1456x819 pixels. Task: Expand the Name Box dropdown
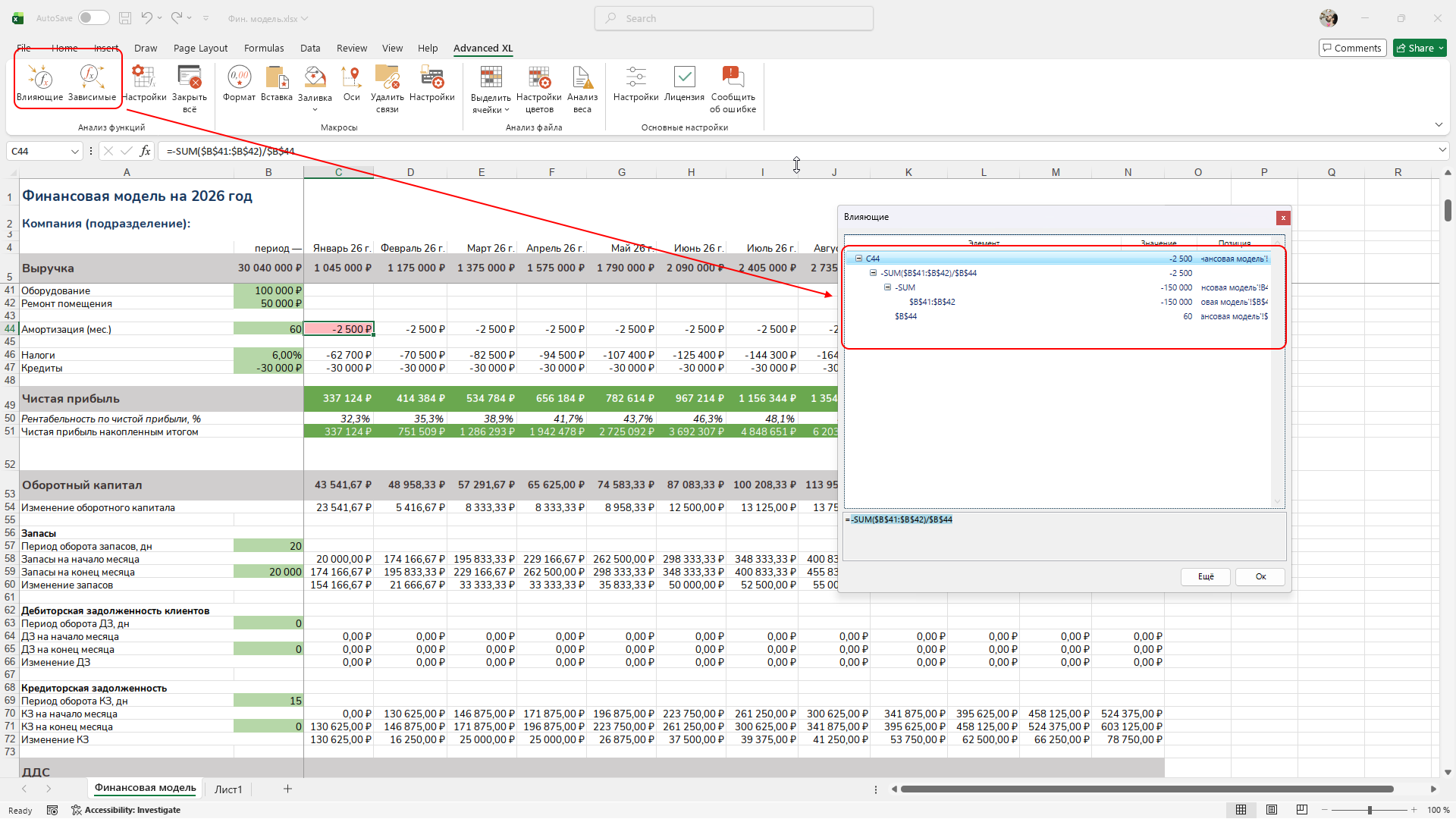point(74,152)
